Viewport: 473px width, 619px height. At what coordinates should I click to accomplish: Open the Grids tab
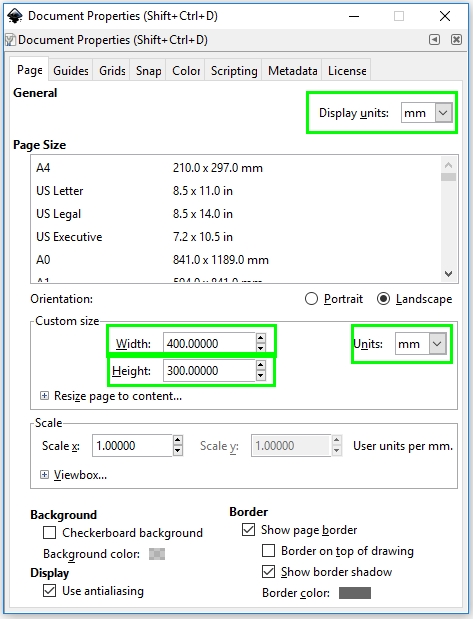(x=112, y=71)
